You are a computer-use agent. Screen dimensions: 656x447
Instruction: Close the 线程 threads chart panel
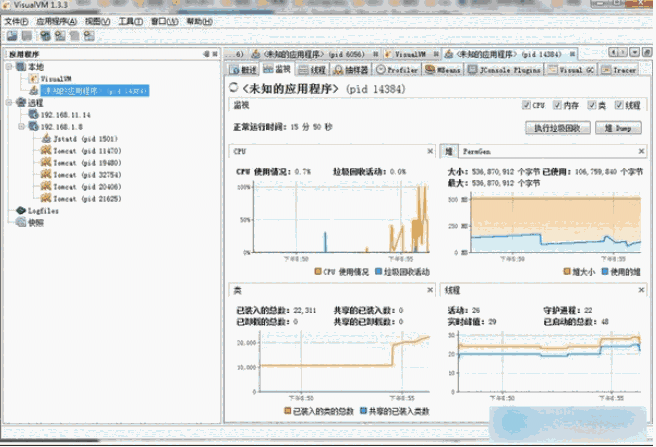pos(641,290)
